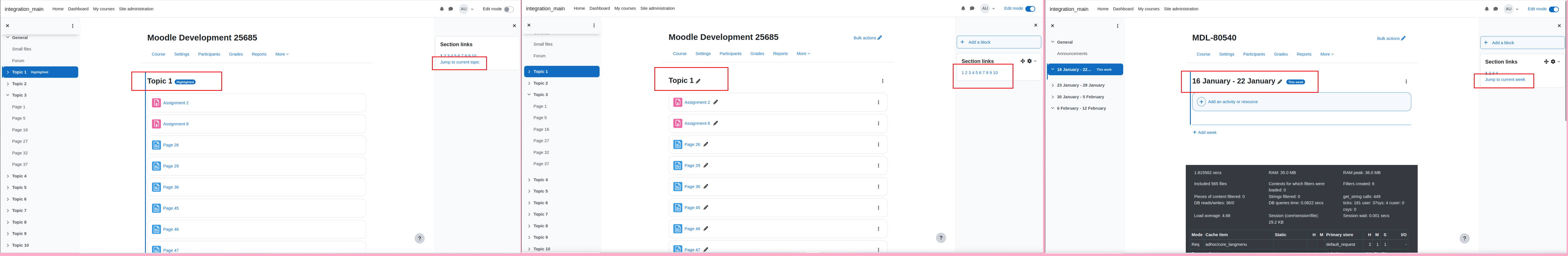Screen dimensions: 1568x256
Task: Open Course tab in MDL-80540 panel
Action: (1203, 54)
